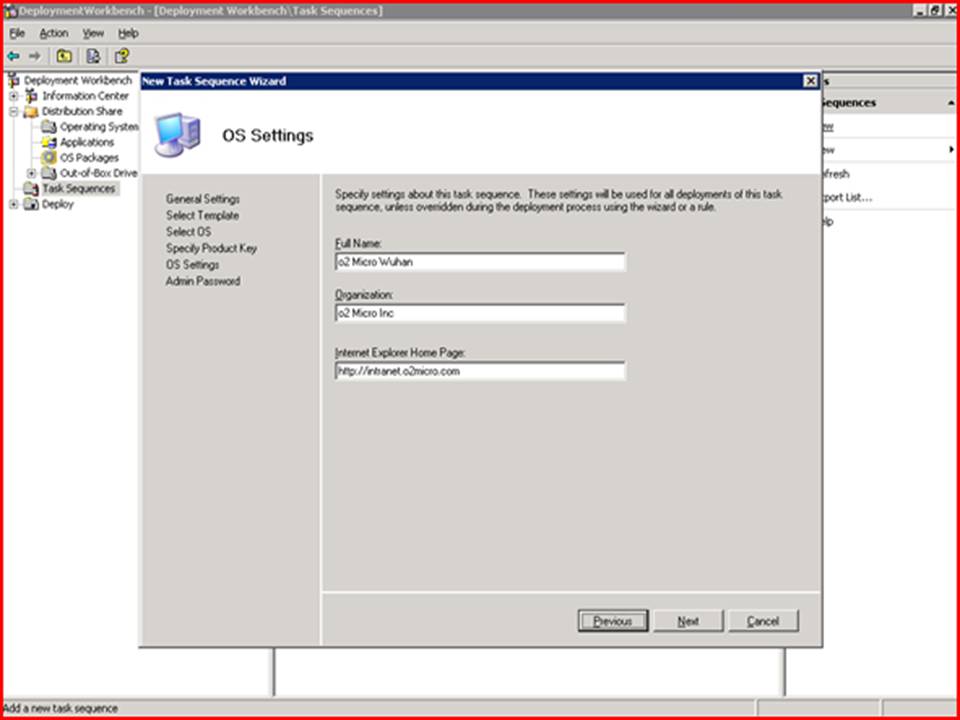Click into the Organization field
This screenshot has width=960, height=720.
click(x=480, y=313)
